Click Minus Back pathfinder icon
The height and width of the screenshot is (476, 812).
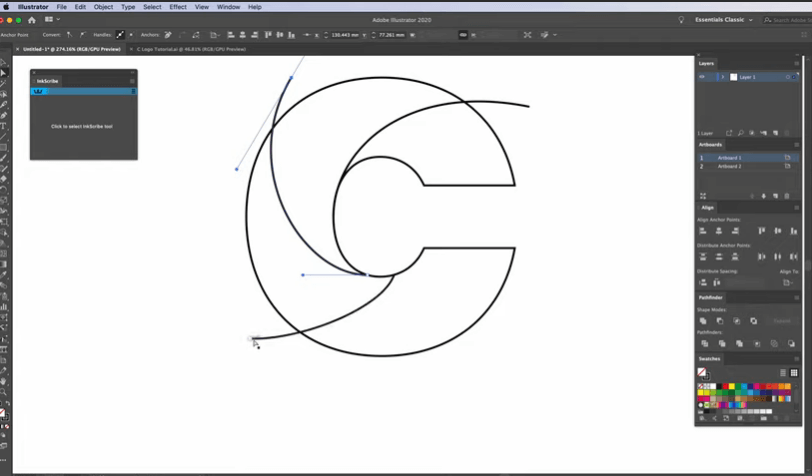coord(791,343)
